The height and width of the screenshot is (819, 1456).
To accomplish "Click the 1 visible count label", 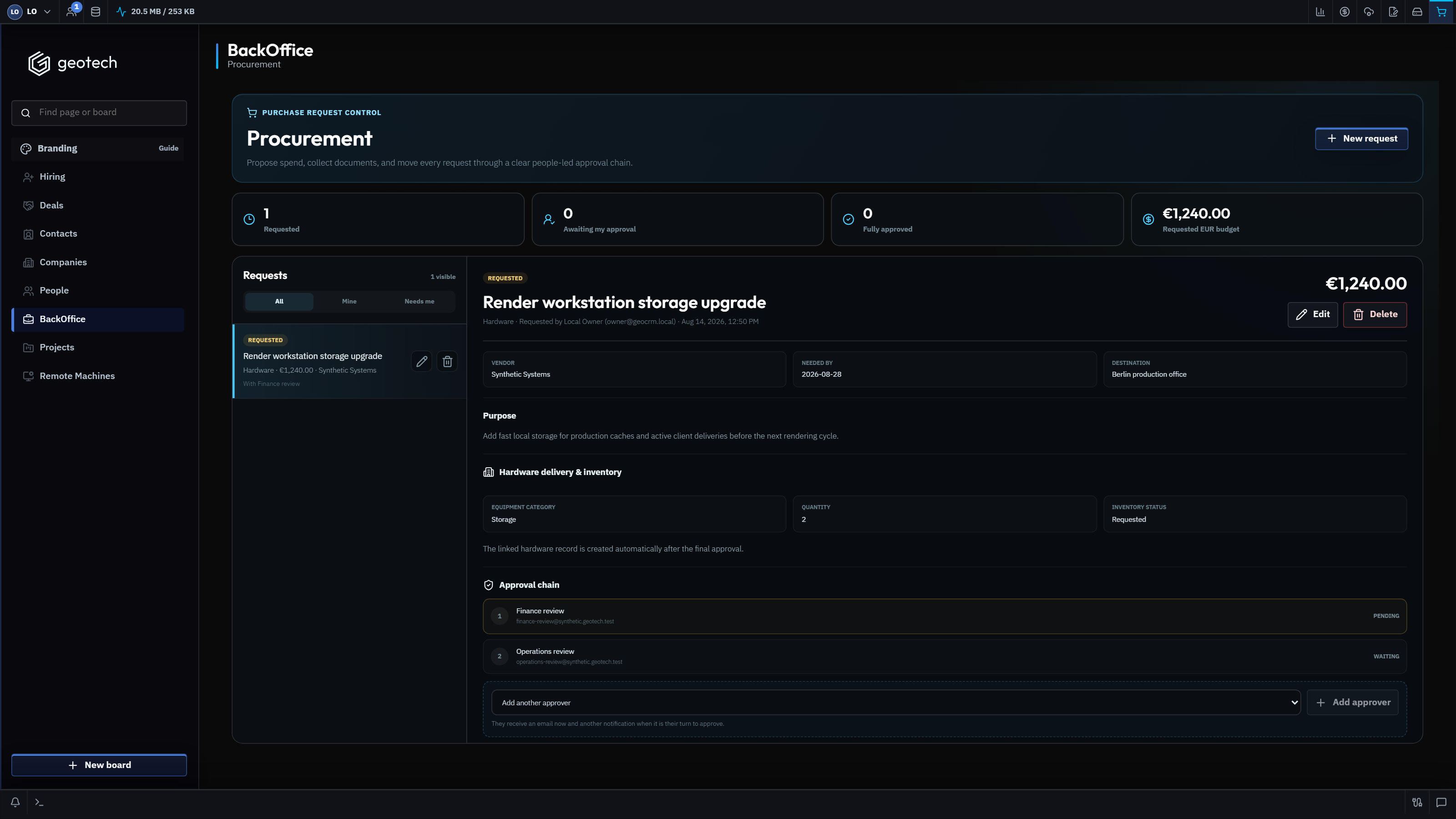I will (443, 276).
